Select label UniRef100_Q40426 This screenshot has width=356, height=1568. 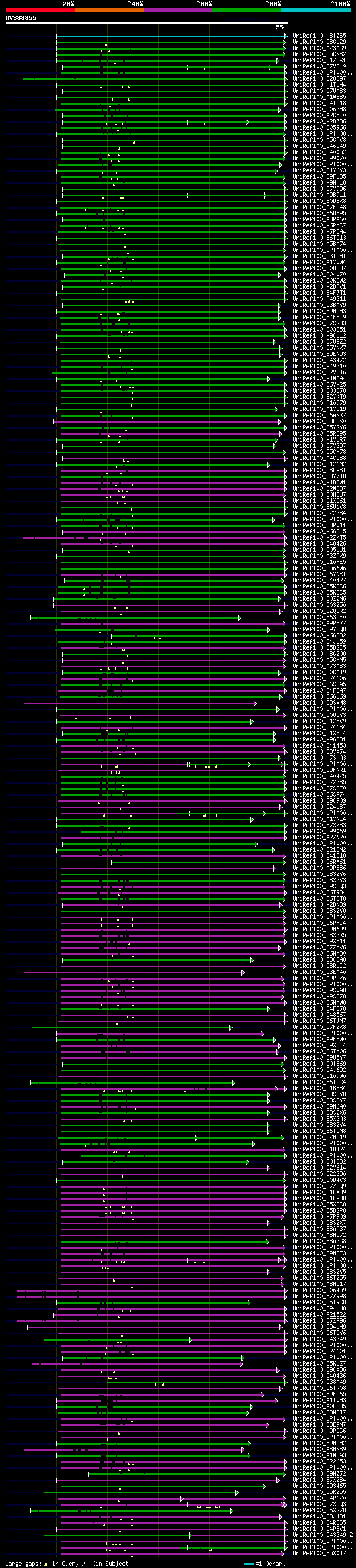tap(319, 544)
